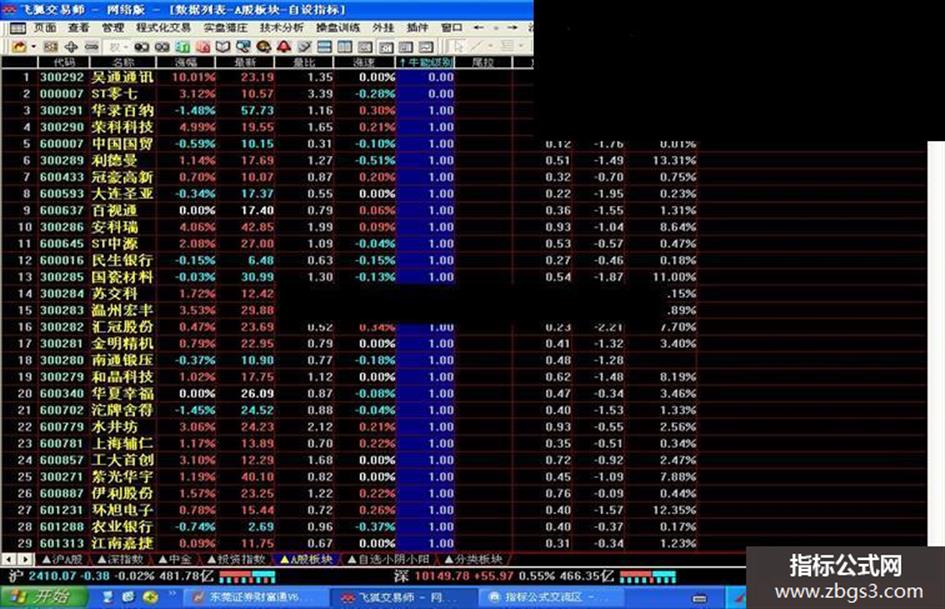This screenshot has width=945, height=609.
Task: Click the orange open-folder toolbar icon
Action: coord(19,46)
